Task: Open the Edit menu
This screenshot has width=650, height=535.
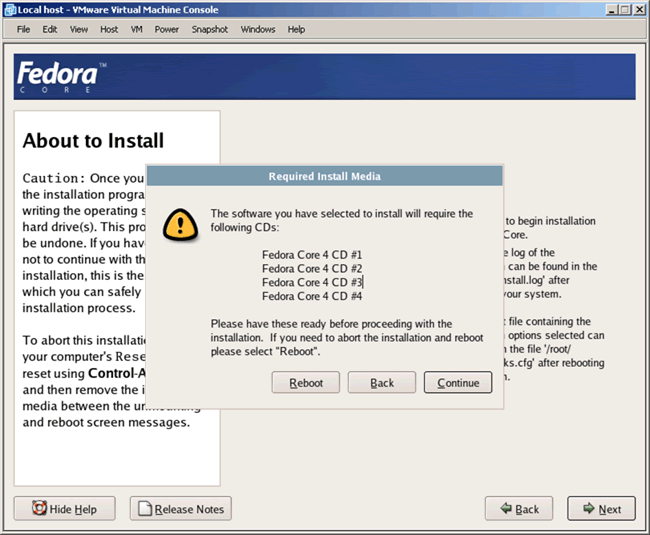Action: tap(50, 29)
